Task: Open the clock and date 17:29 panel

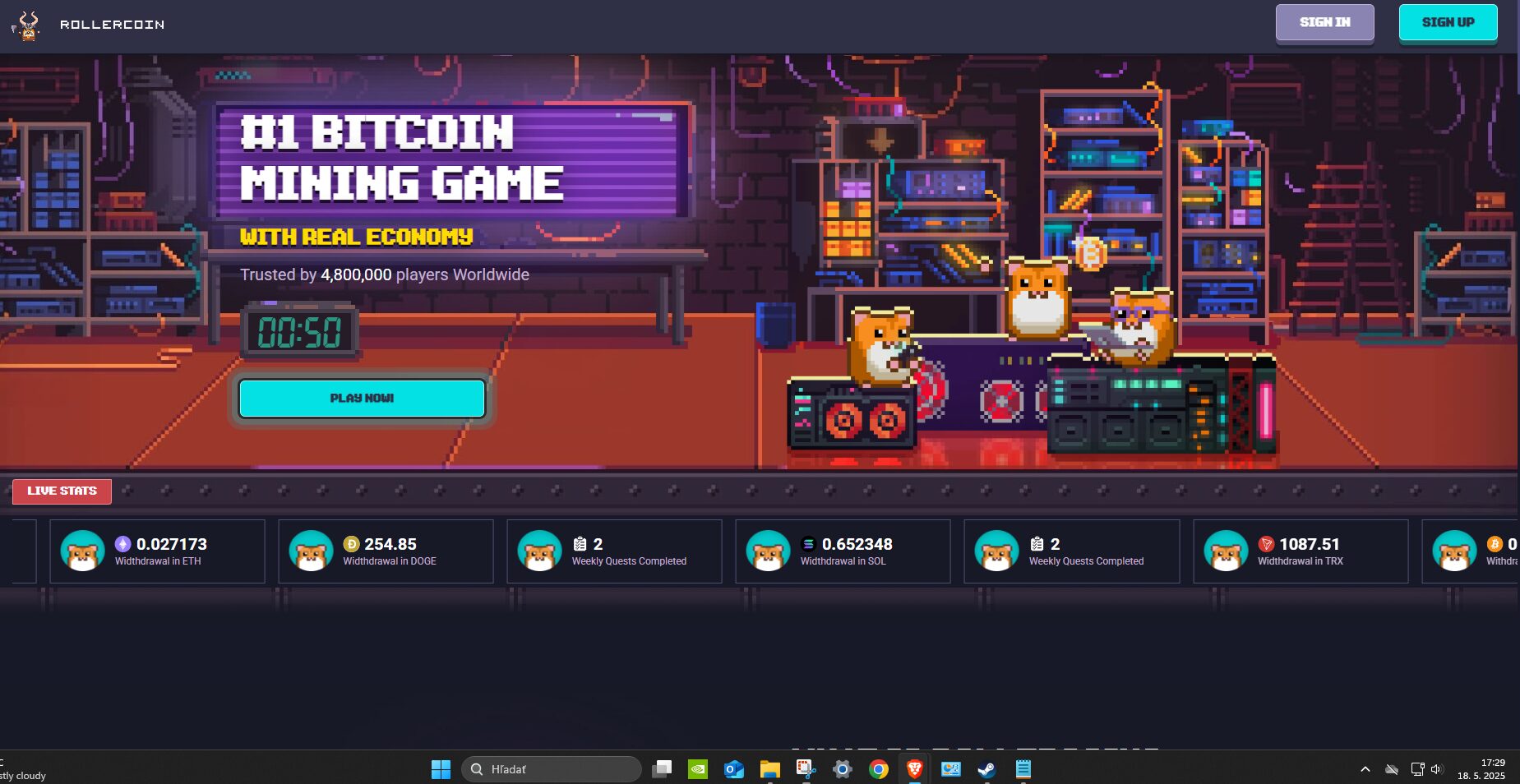Action: pyautogui.click(x=1482, y=769)
